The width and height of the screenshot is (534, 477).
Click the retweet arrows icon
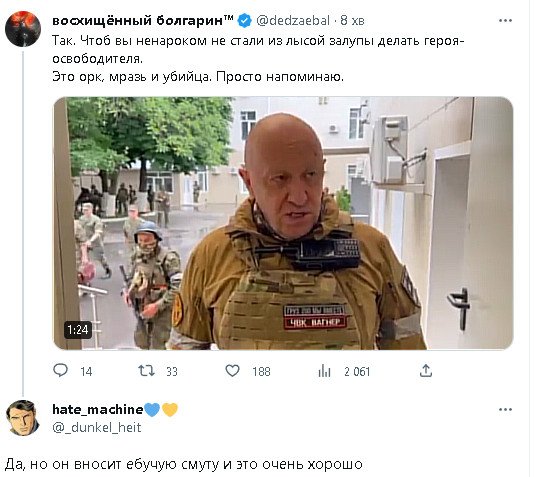pyautogui.click(x=146, y=371)
